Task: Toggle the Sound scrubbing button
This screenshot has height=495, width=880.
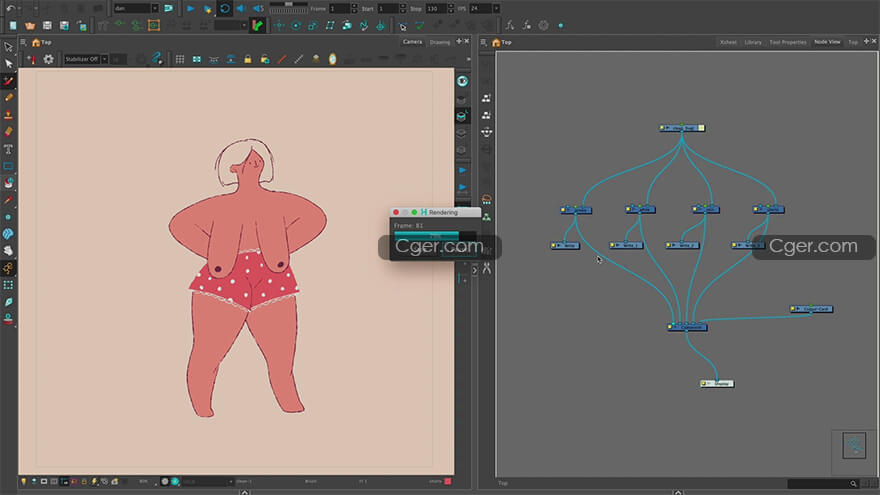Action: click(258, 8)
